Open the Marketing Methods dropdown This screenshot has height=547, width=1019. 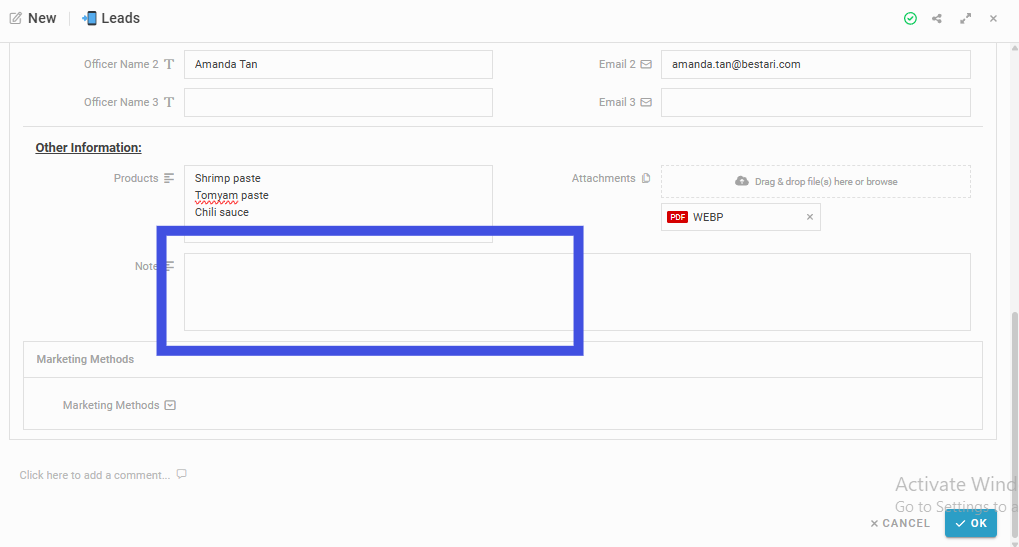(170, 405)
